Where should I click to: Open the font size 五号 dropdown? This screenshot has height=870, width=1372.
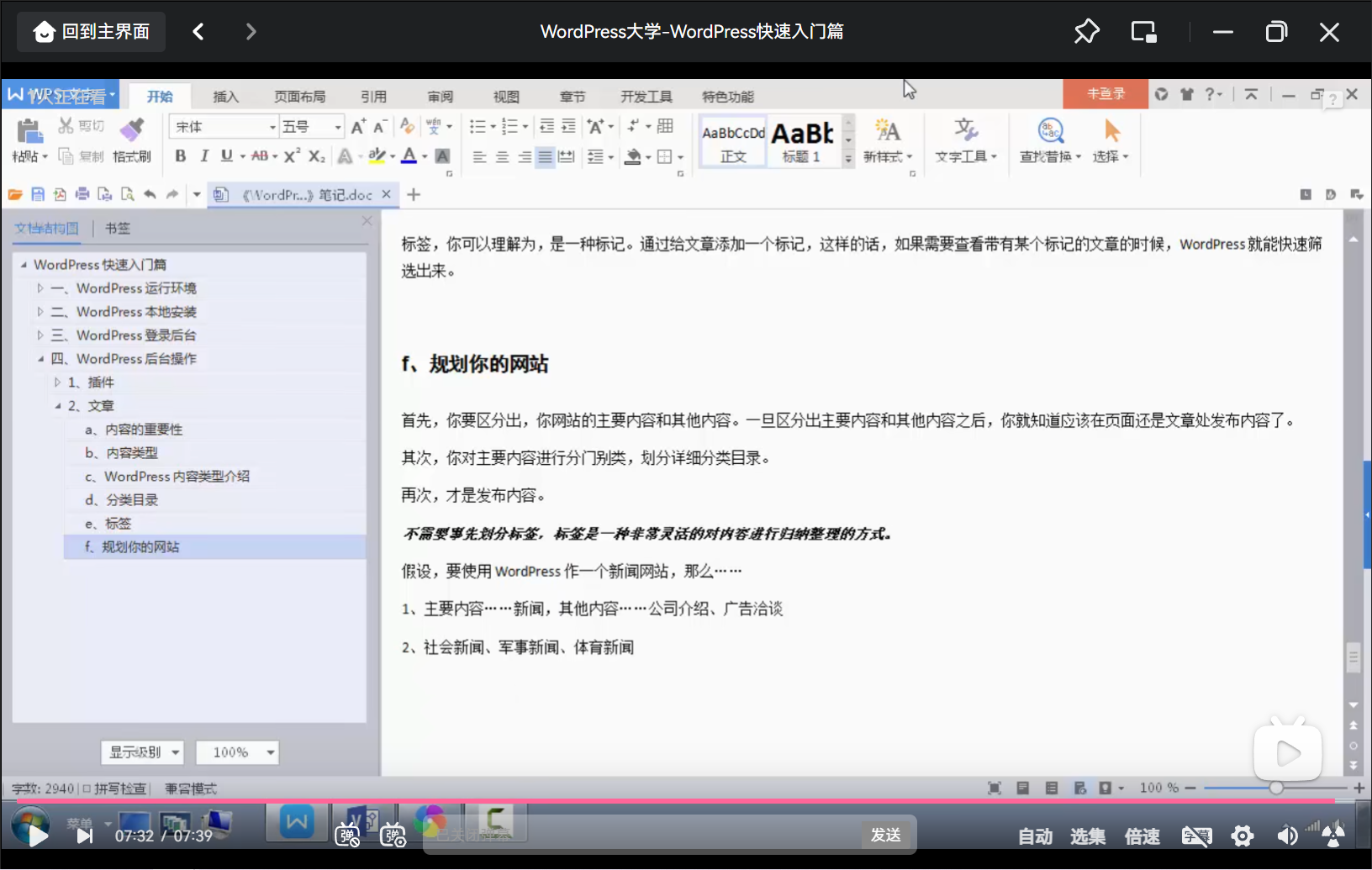click(x=338, y=127)
